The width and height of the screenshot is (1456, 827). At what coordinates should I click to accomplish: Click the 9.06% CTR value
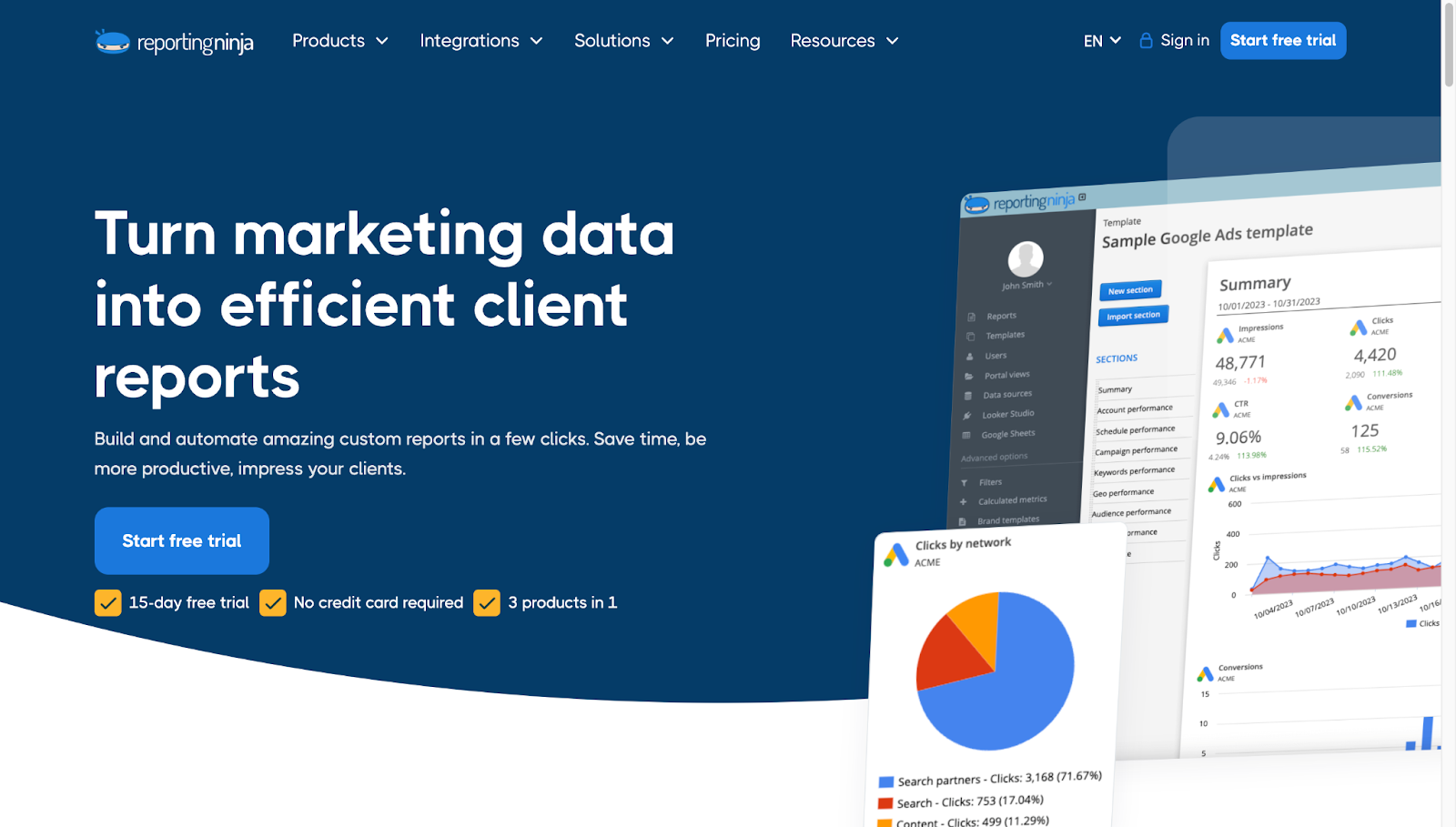pyautogui.click(x=1239, y=438)
